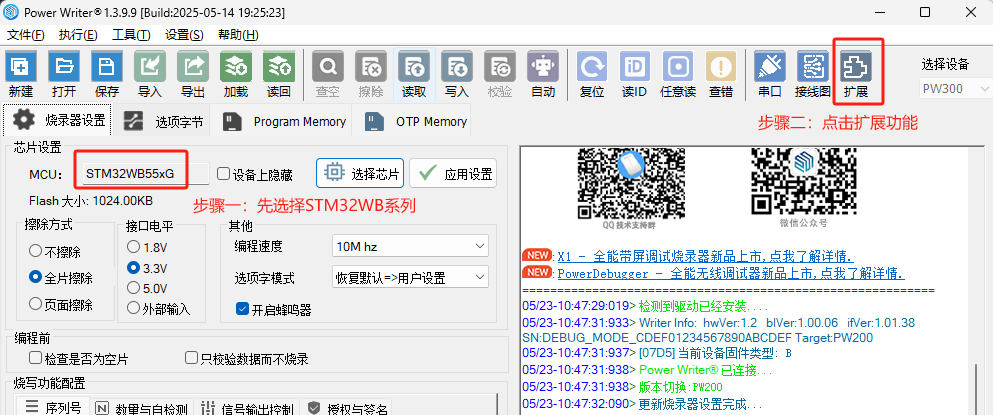
Task: Switch to the OTP Memory tab
Action: (x=410, y=121)
